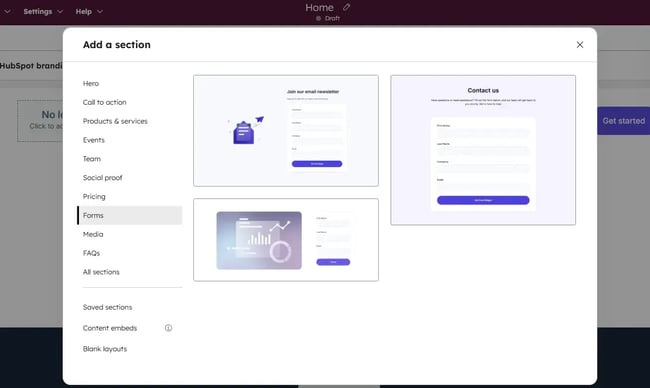This screenshot has height=388, width=650.
Task: Click the Home page title
Action: click(x=319, y=7)
